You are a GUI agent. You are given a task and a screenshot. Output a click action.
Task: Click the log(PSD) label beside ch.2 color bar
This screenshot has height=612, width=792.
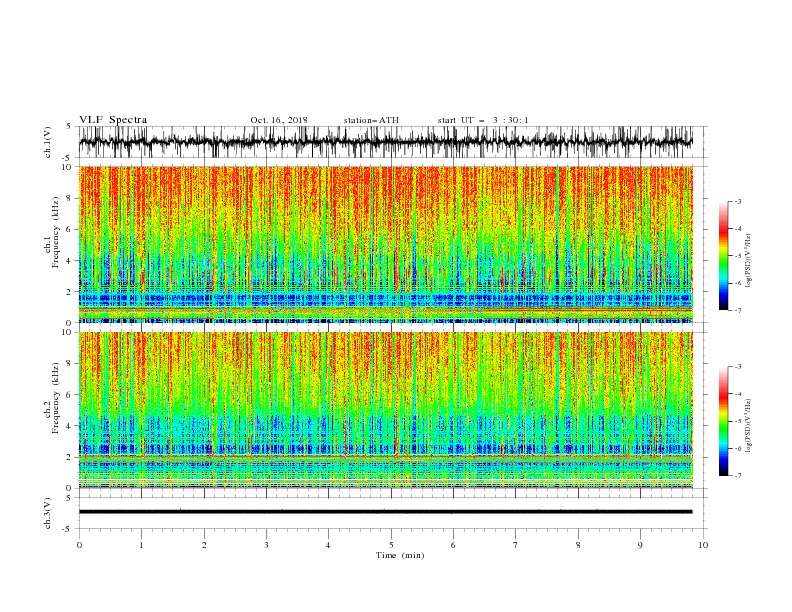click(748, 425)
